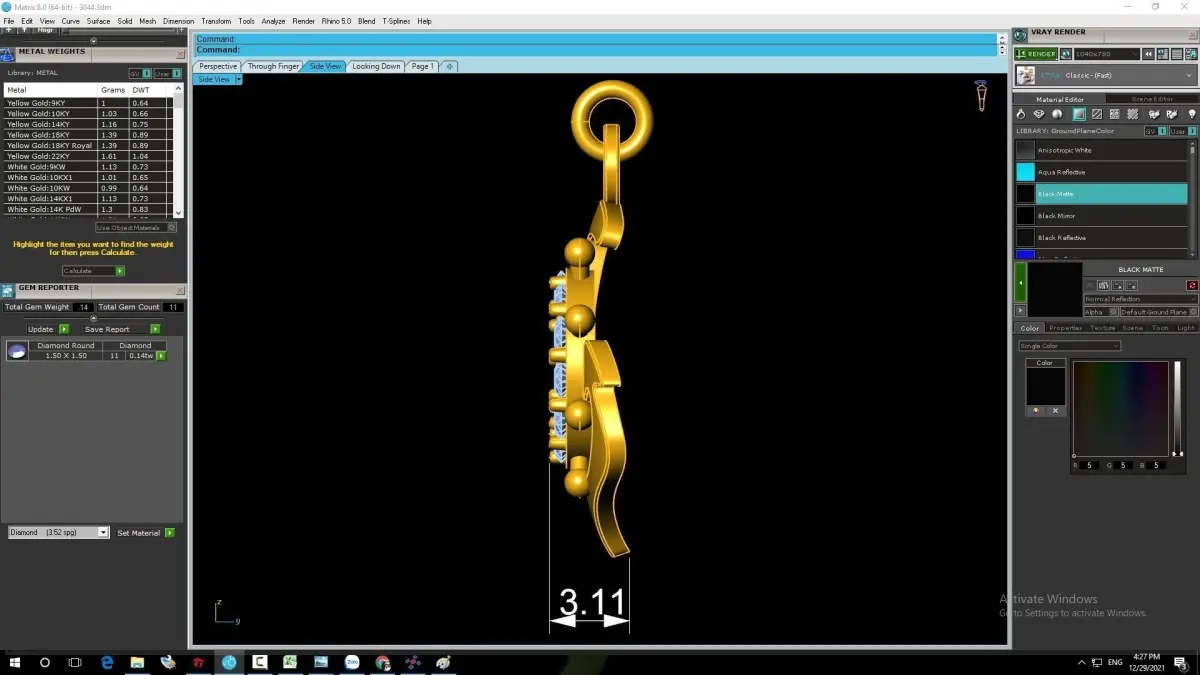Open the color wheel picker under swatch

1036,411
